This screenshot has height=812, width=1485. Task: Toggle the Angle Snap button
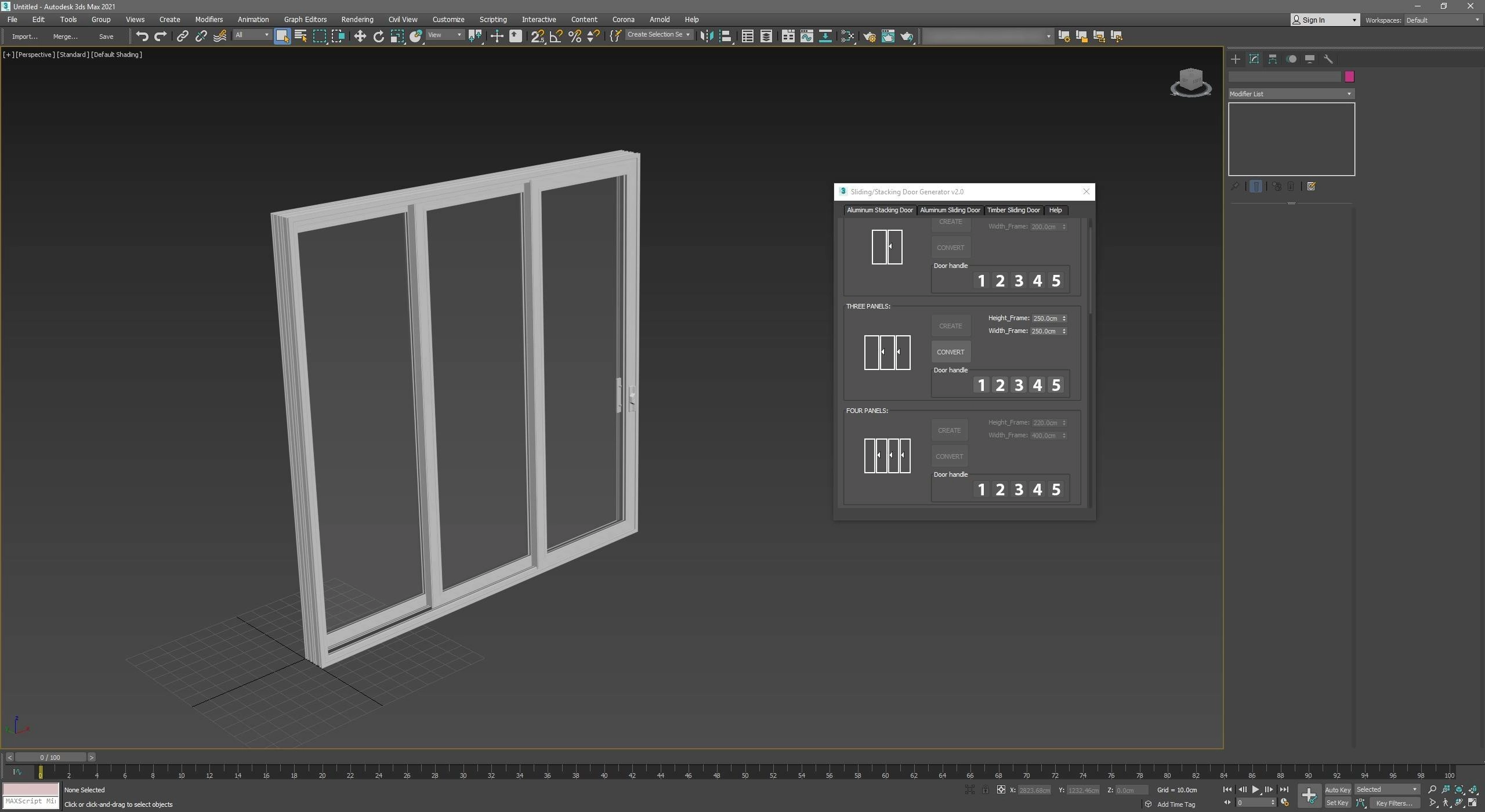pyautogui.click(x=556, y=36)
